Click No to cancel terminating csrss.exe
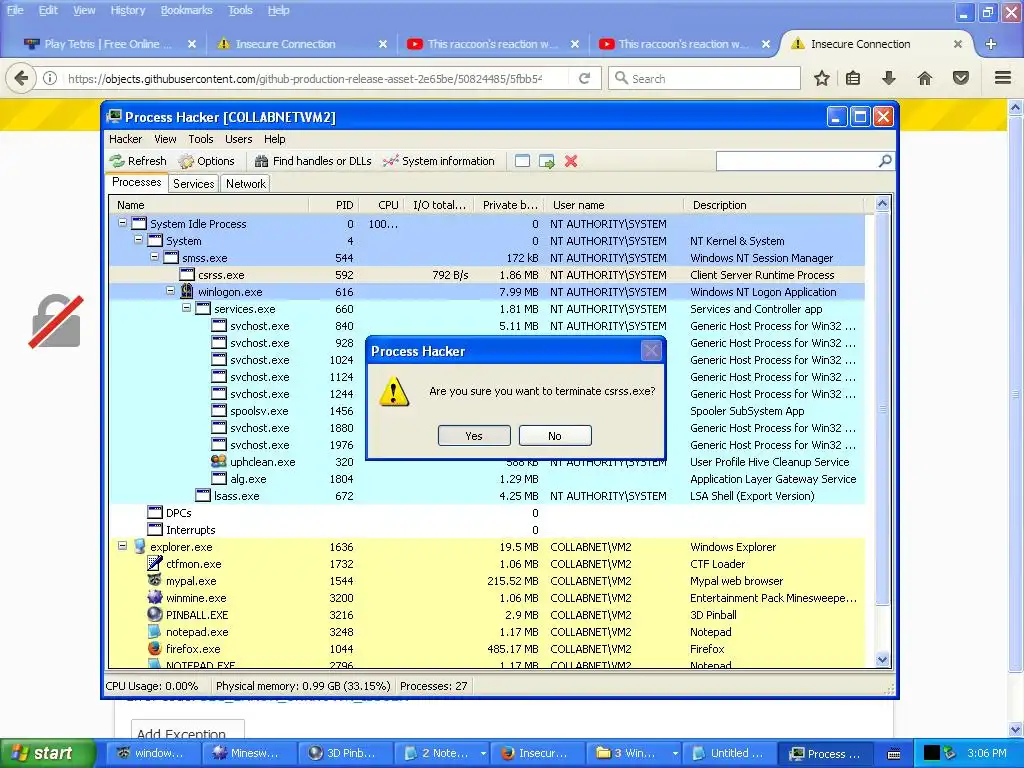Screen dimensions: 1024x768 555,436
